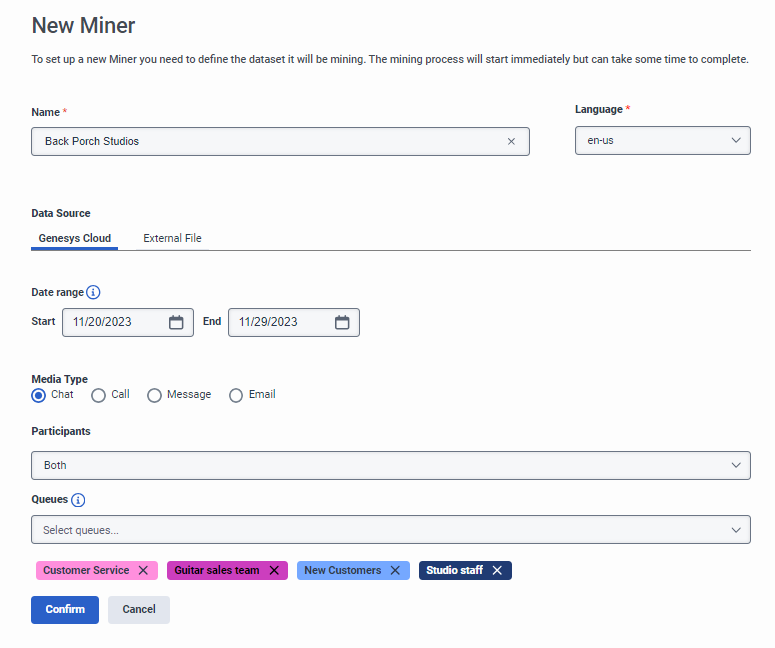Click the New Miner heading

click(83, 25)
